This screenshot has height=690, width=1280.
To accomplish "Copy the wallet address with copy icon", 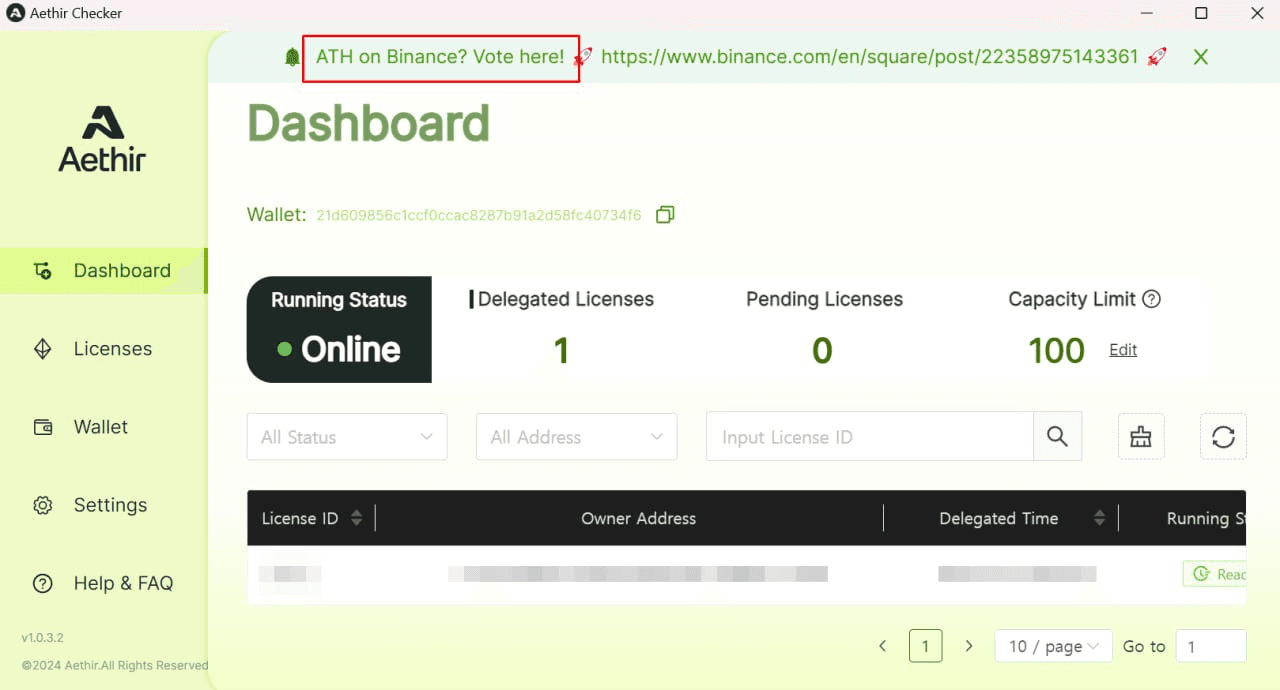I will click(665, 215).
